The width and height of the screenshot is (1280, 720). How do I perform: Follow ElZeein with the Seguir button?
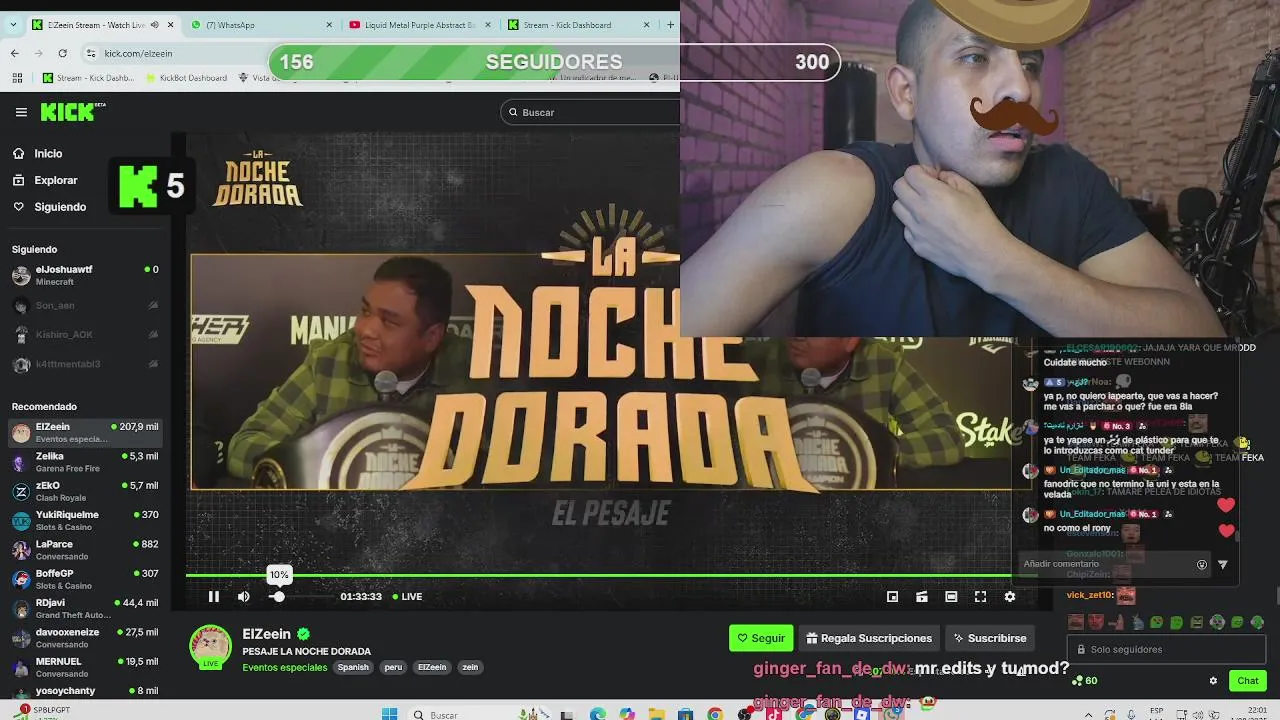pyautogui.click(x=761, y=638)
